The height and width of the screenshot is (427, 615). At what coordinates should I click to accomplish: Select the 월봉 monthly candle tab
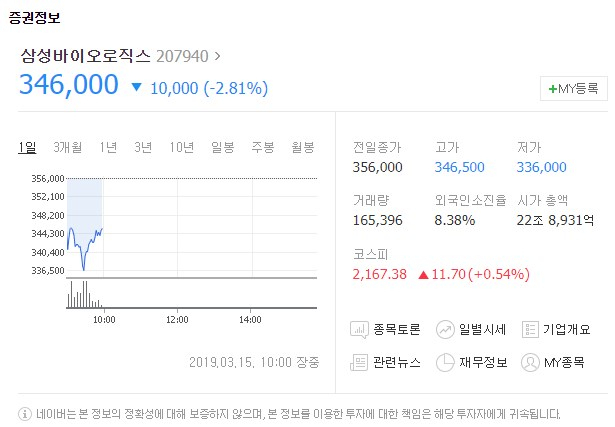coord(302,148)
